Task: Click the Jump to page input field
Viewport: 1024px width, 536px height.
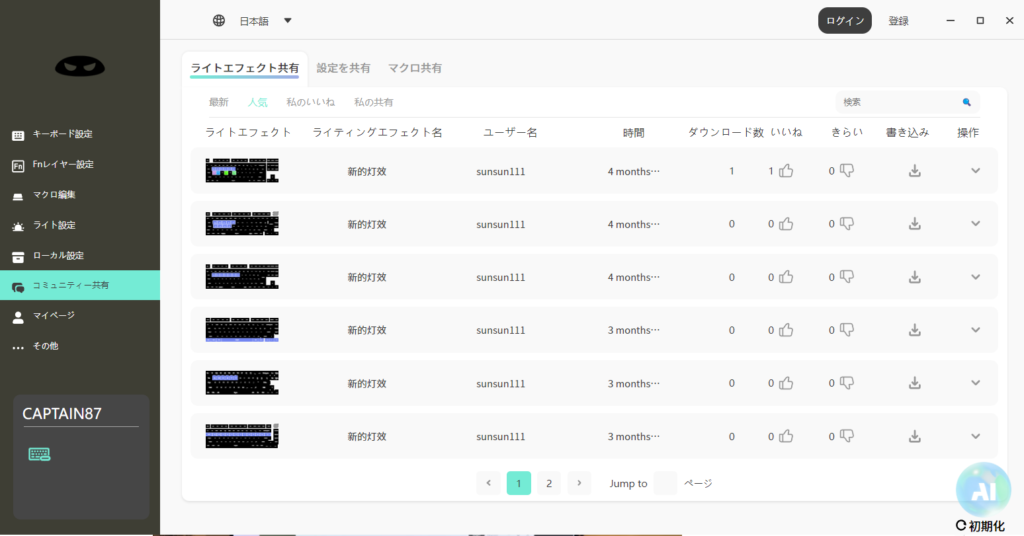Action: [x=665, y=483]
